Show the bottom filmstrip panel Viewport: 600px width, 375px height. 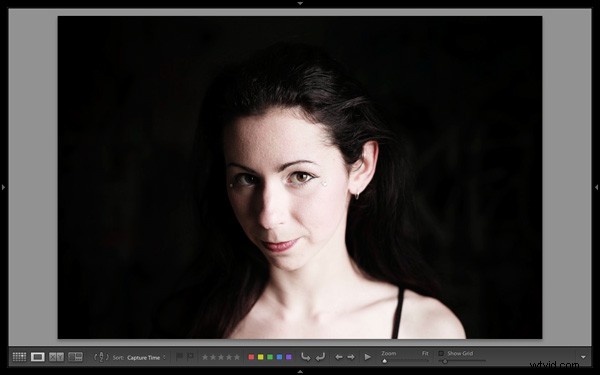pos(300,372)
